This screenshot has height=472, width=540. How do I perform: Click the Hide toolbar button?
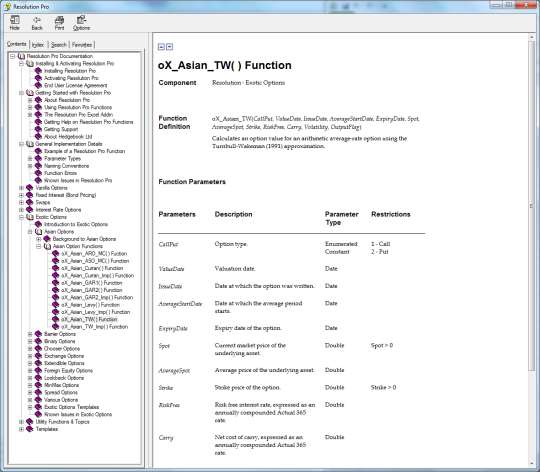(14, 23)
